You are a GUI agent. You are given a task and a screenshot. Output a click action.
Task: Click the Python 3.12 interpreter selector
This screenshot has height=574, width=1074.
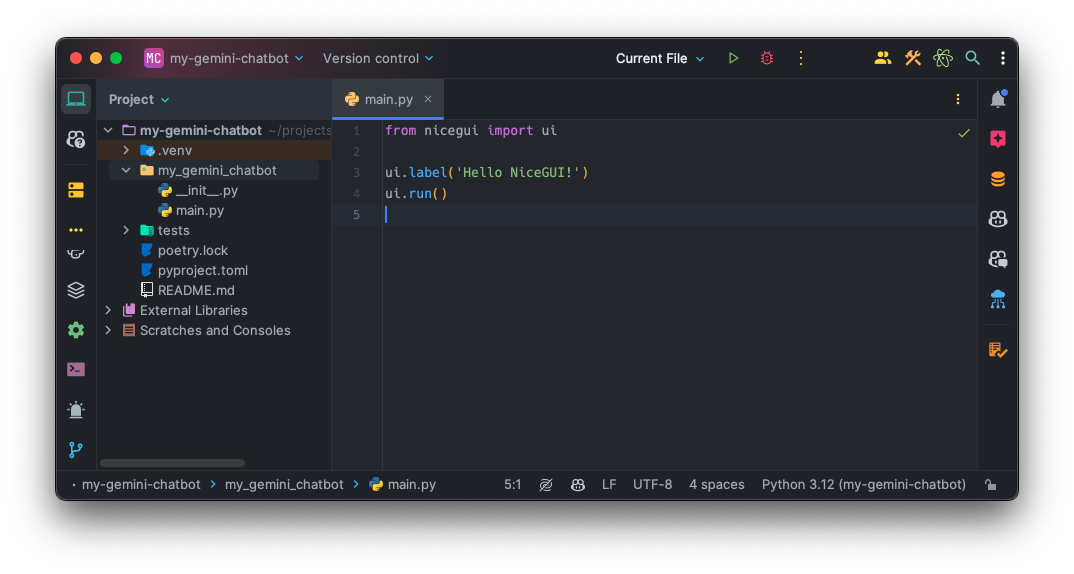[x=863, y=485]
